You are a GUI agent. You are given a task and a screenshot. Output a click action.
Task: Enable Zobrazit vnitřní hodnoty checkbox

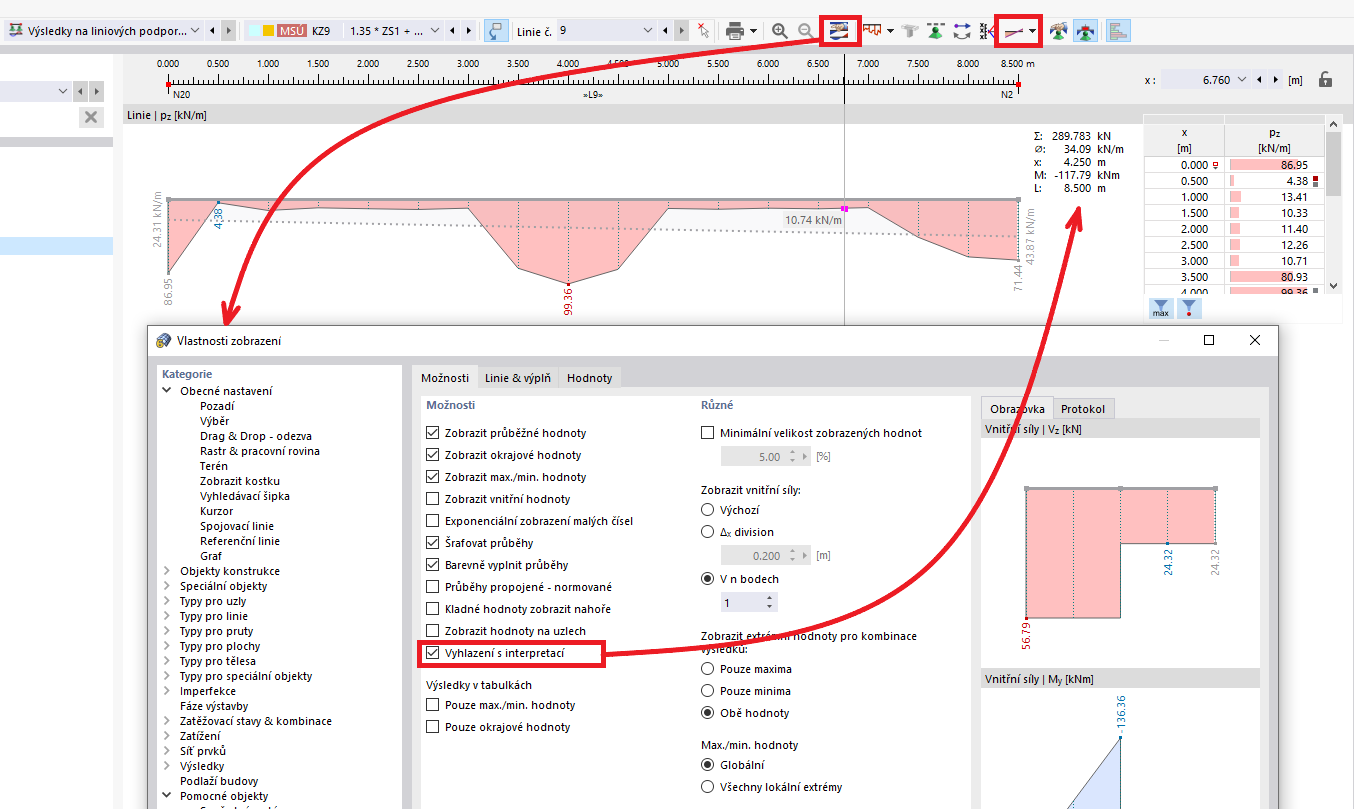point(432,499)
